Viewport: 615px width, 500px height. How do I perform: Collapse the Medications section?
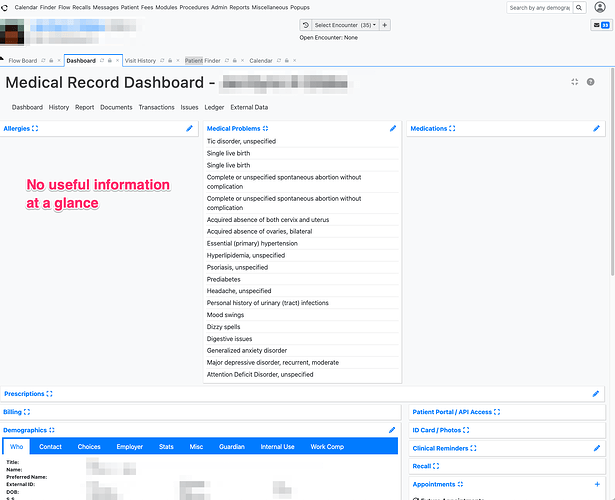tap(452, 128)
